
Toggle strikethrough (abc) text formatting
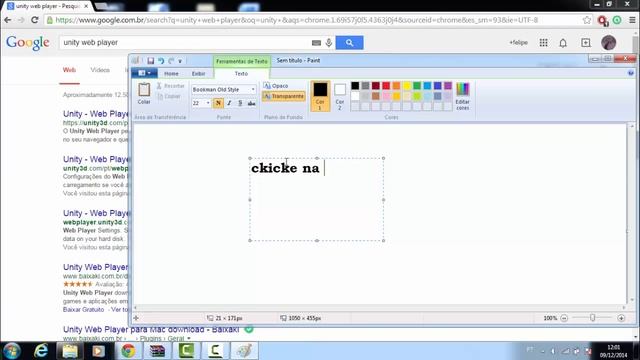pos(251,103)
